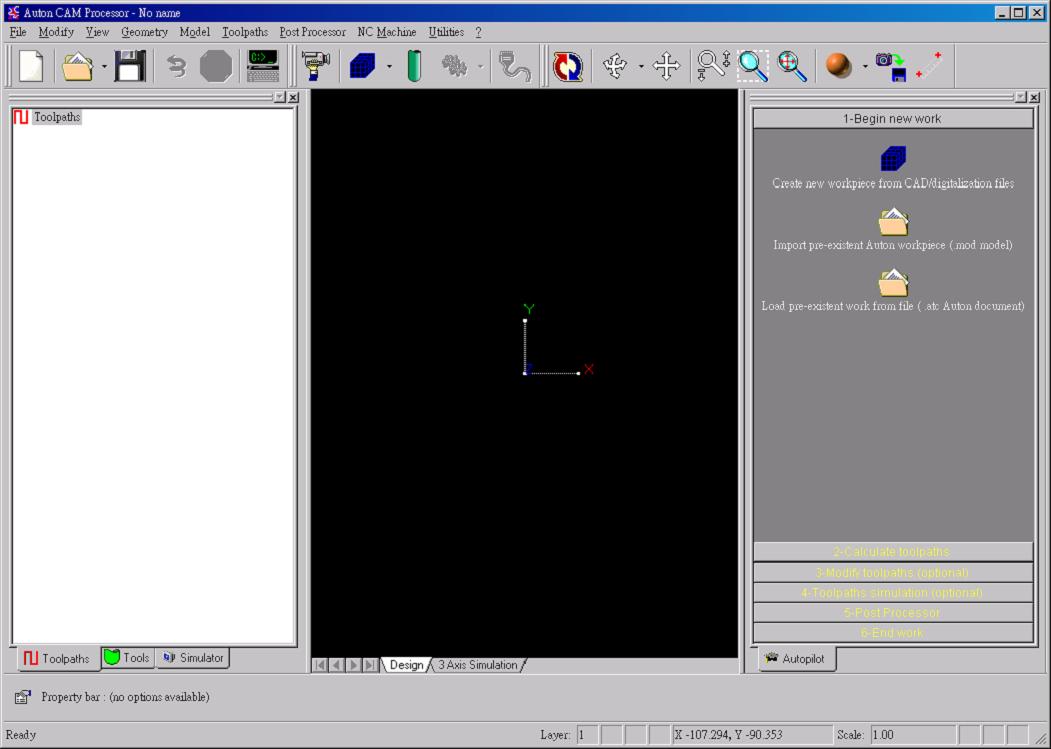Switch to the Simulator tab

coord(193,658)
